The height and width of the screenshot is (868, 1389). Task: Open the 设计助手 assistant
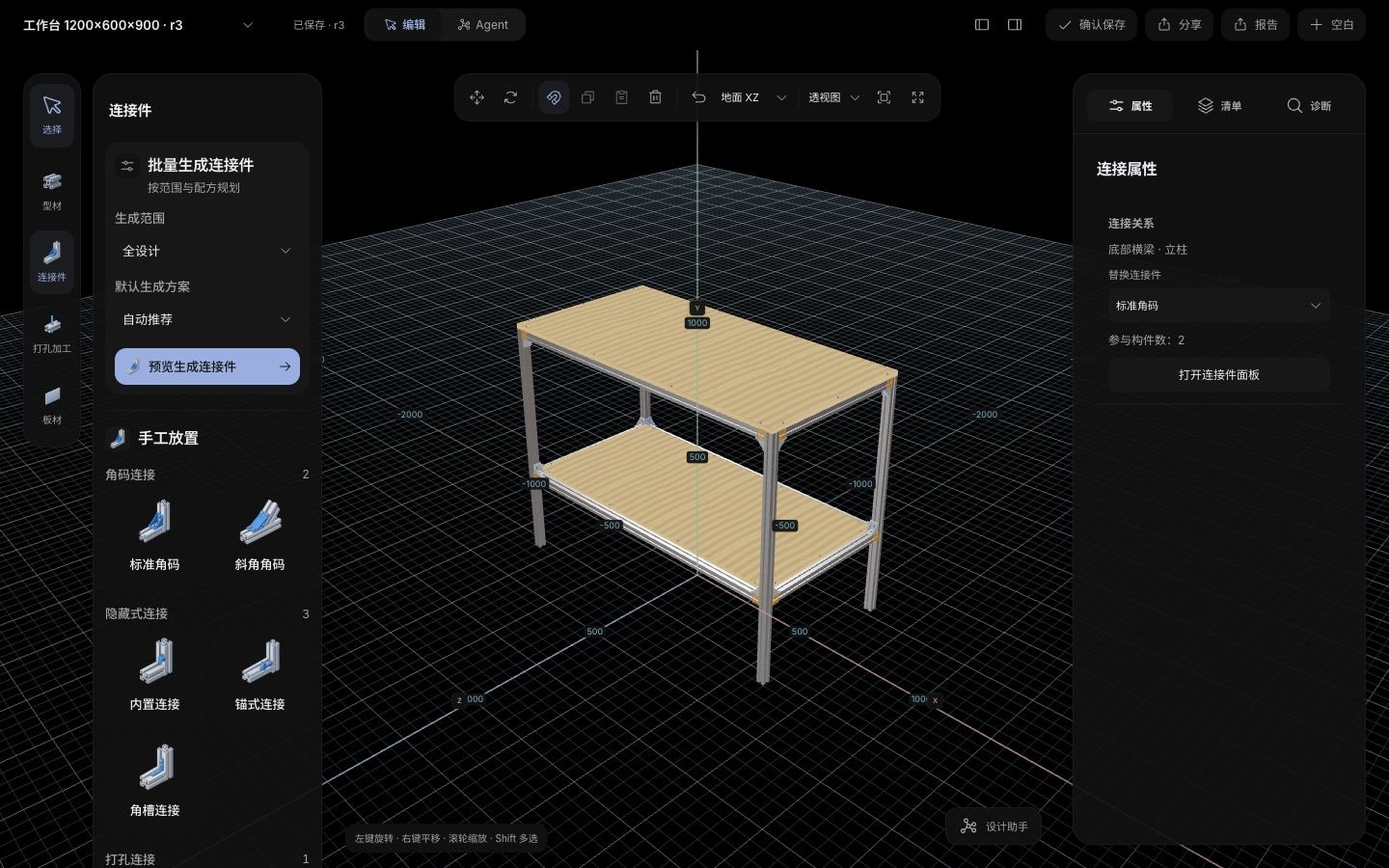click(x=994, y=827)
